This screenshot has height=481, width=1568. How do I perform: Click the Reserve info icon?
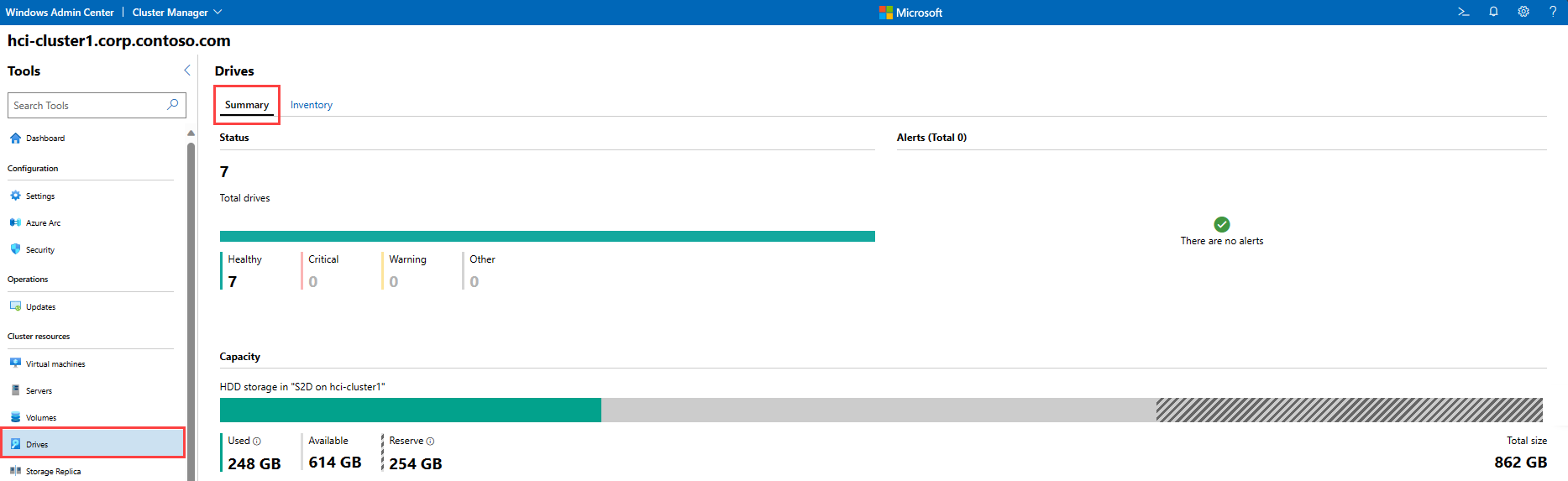430,442
